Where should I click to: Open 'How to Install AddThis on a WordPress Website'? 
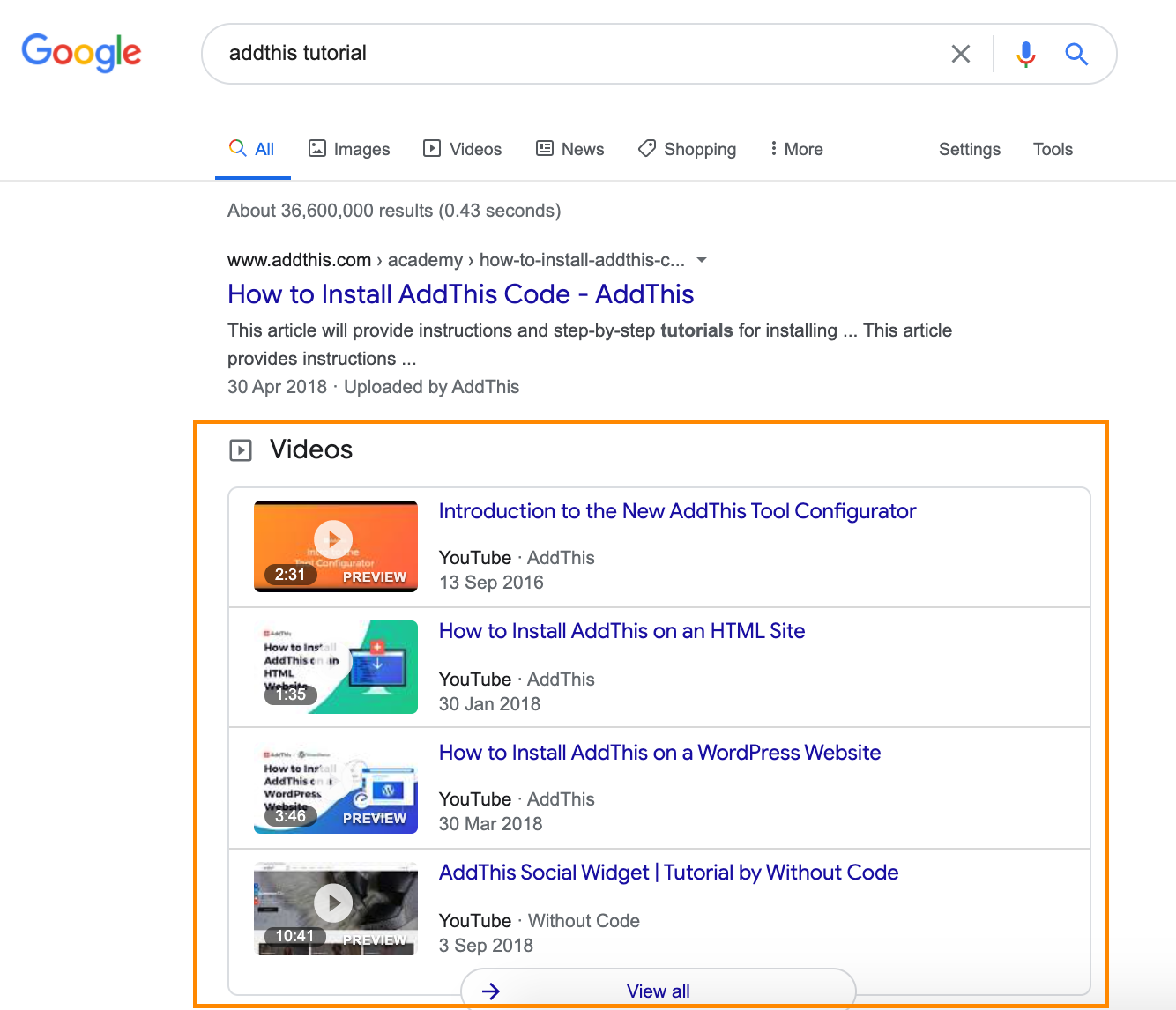click(660, 753)
